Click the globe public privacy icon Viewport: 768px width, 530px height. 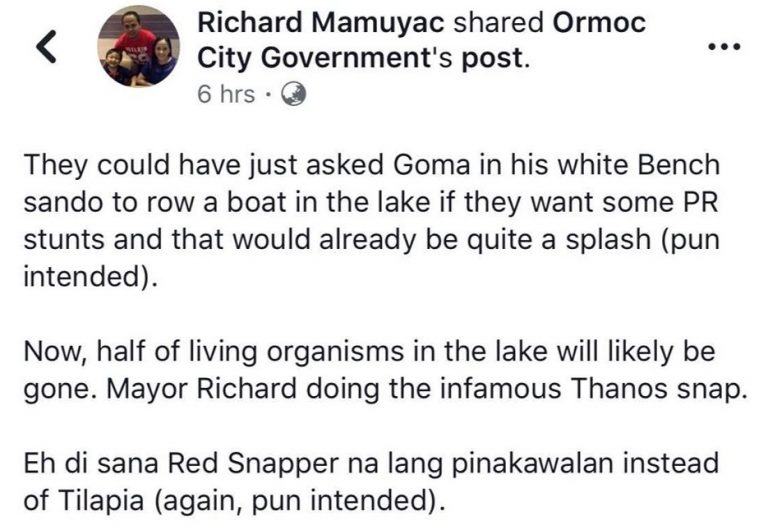pos(293,94)
